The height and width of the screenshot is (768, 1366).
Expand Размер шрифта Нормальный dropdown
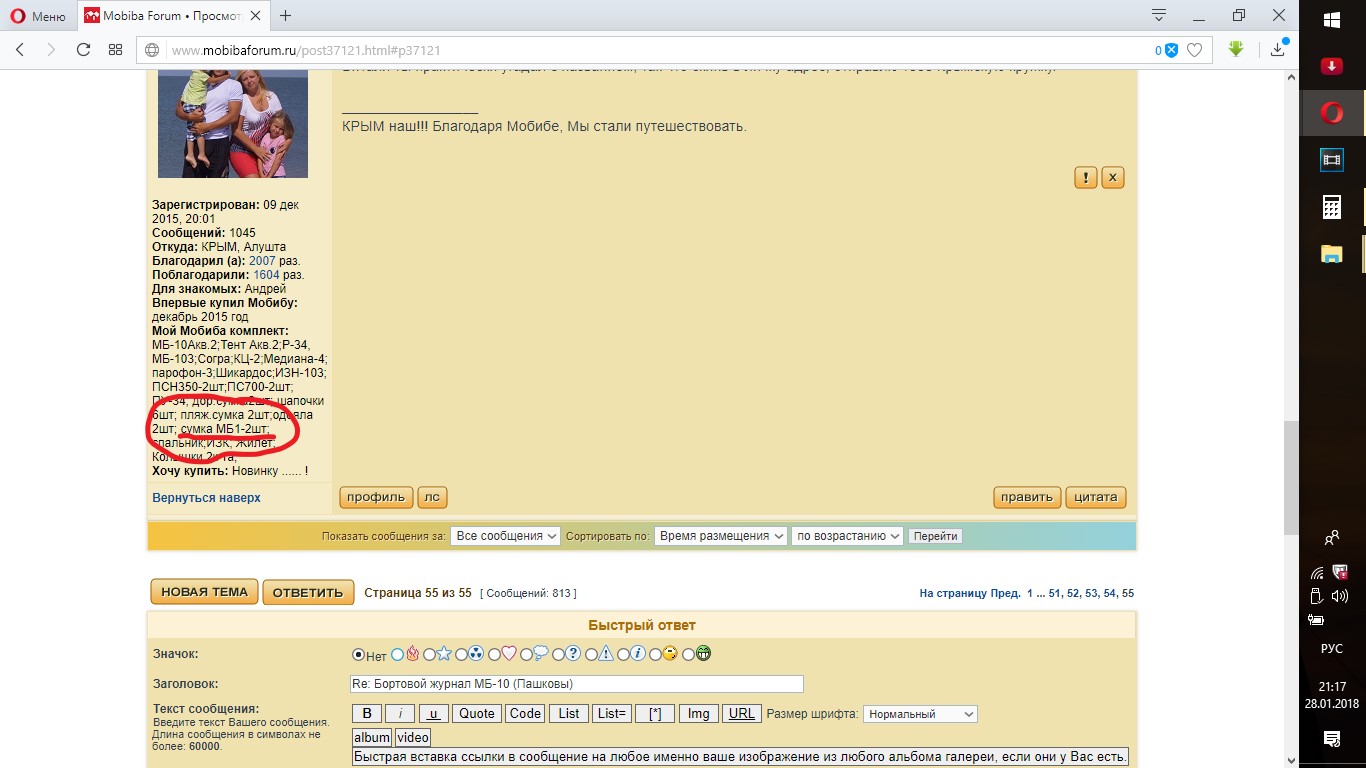[920, 714]
